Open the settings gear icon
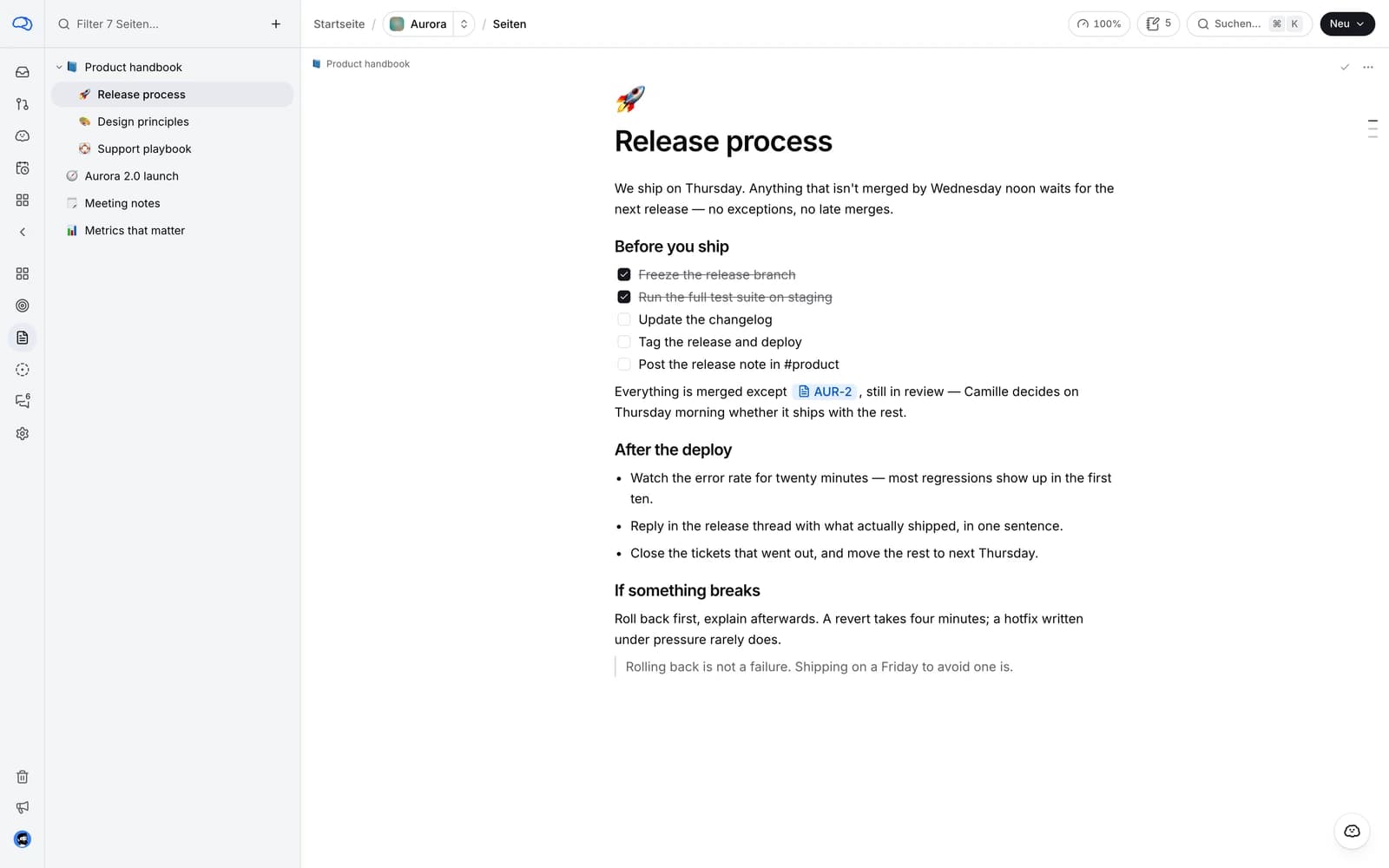The image size is (1389, 868). (x=23, y=433)
